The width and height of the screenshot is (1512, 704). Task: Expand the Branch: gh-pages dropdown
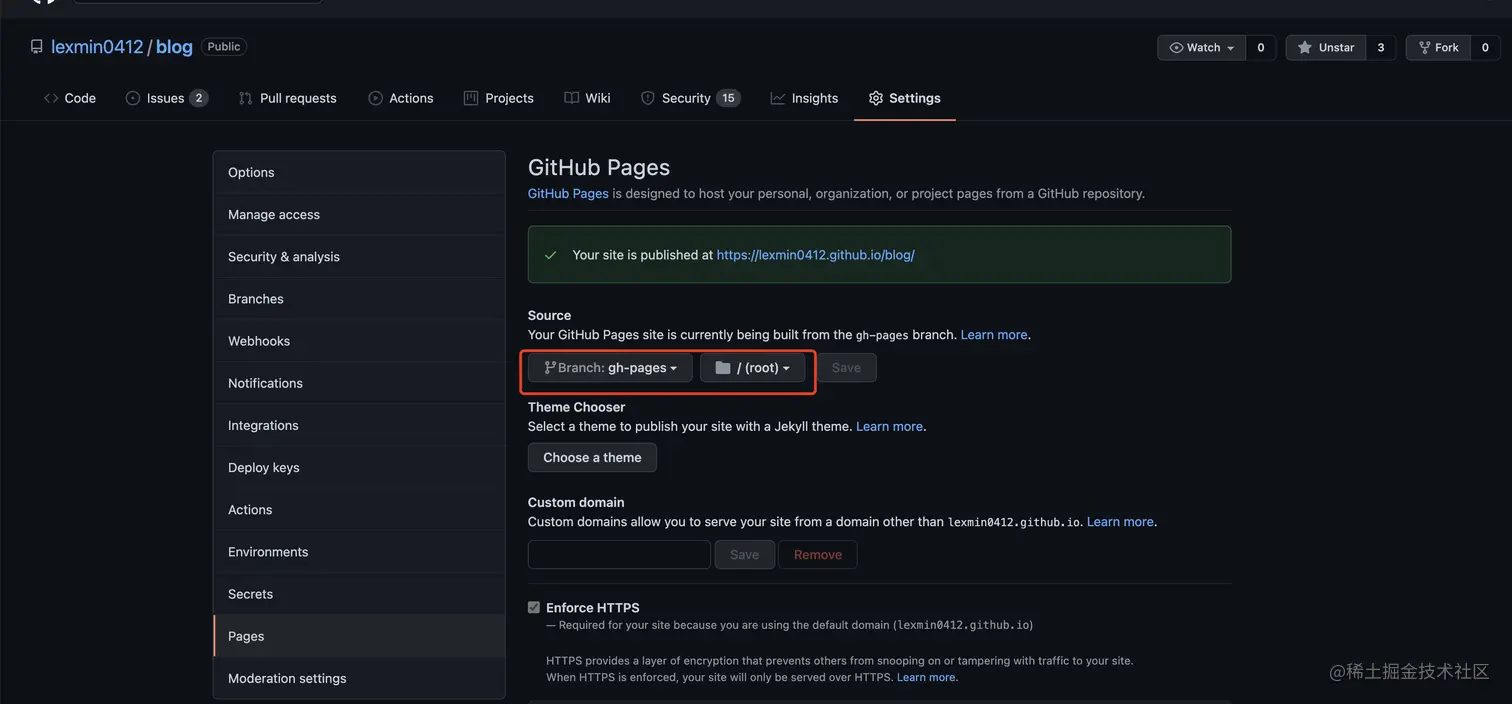coord(610,367)
